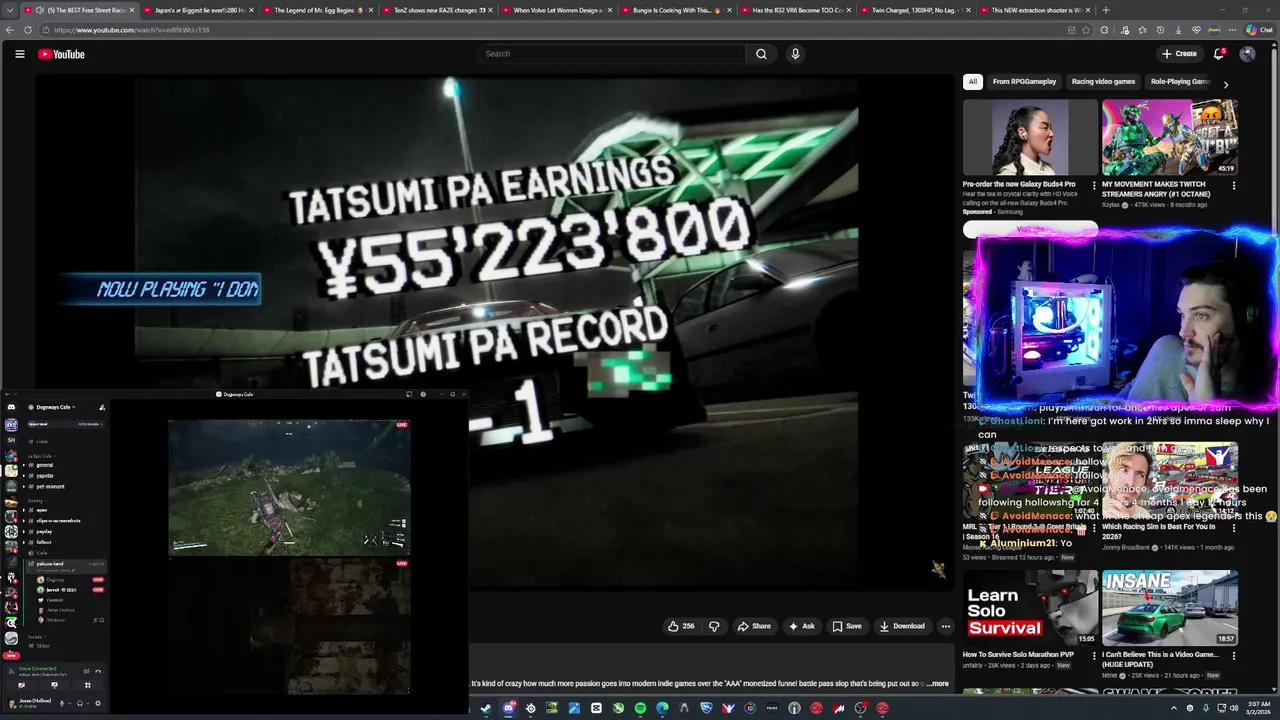
Task: Reload the page with the refresh icon
Action: (28, 30)
